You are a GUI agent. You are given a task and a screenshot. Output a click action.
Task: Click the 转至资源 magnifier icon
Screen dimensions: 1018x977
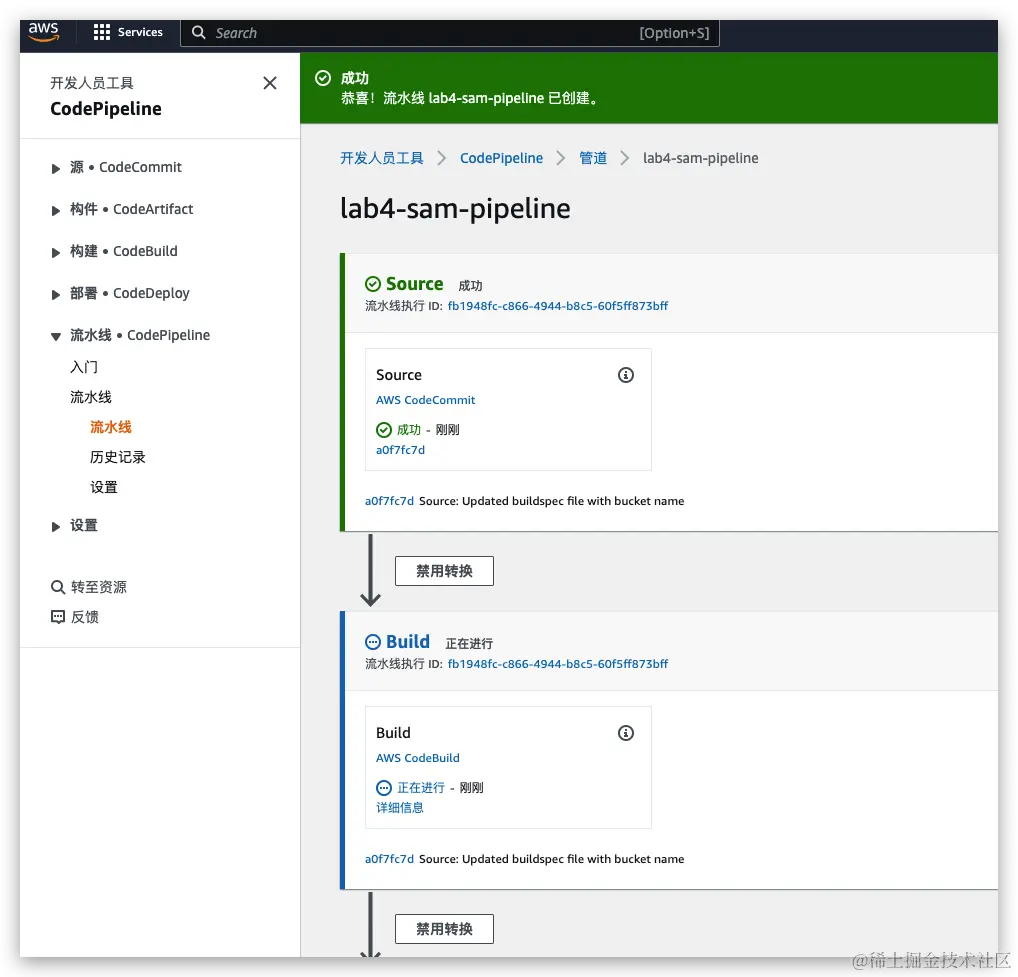pos(58,587)
